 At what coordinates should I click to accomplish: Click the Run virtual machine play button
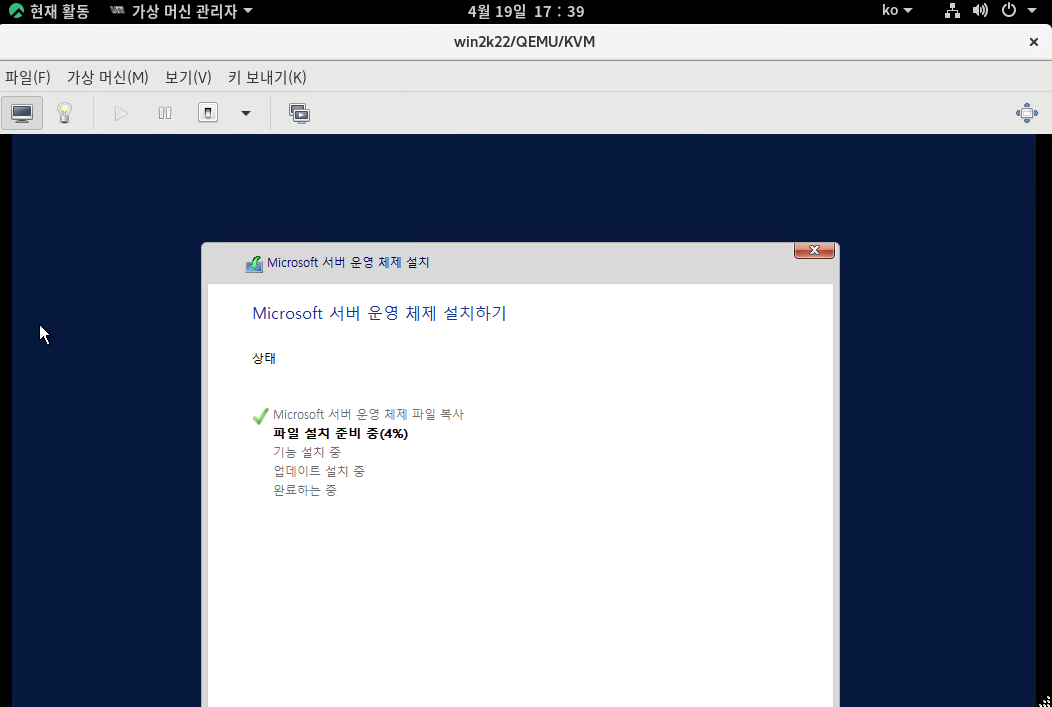(x=121, y=113)
